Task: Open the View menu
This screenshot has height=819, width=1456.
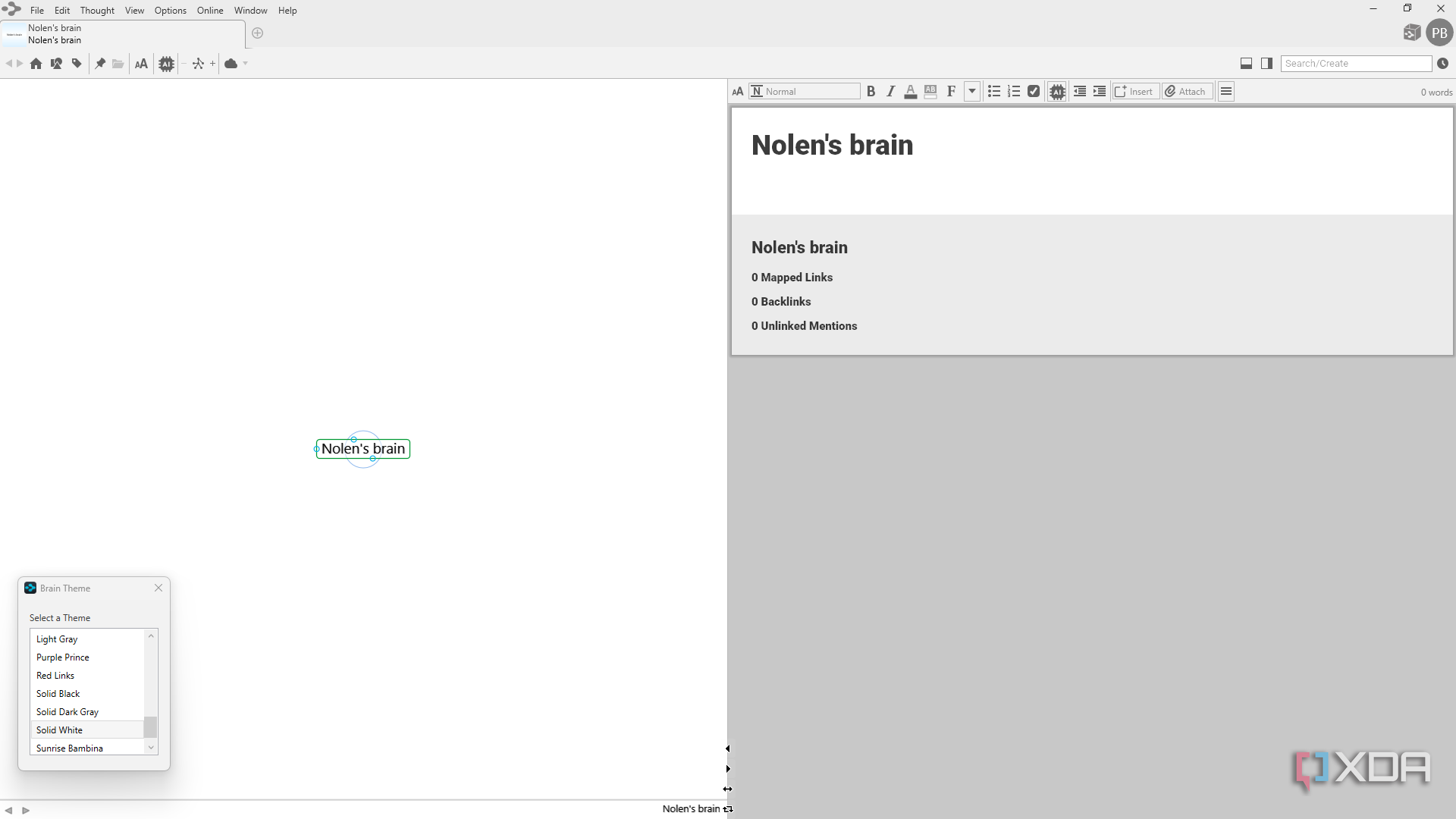Action: tap(134, 11)
